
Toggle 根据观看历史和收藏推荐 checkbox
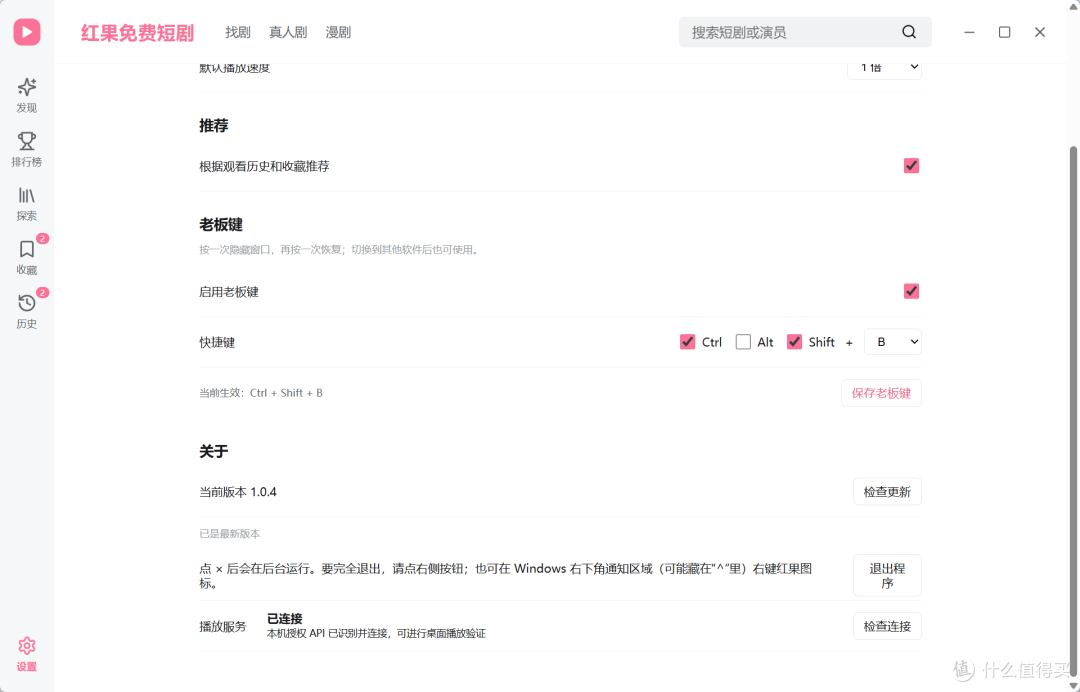pyautogui.click(x=911, y=166)
